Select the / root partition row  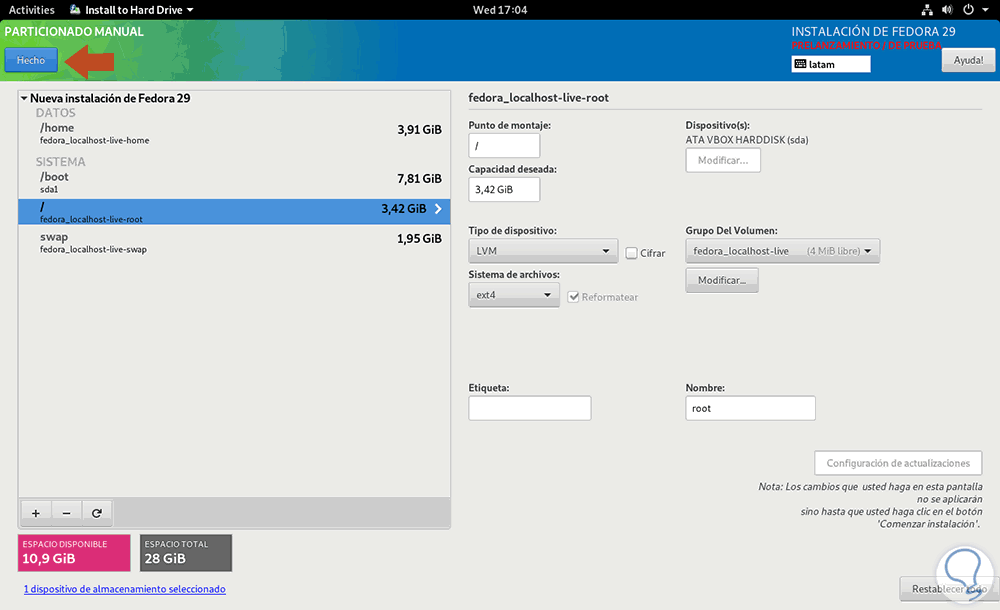234,212
